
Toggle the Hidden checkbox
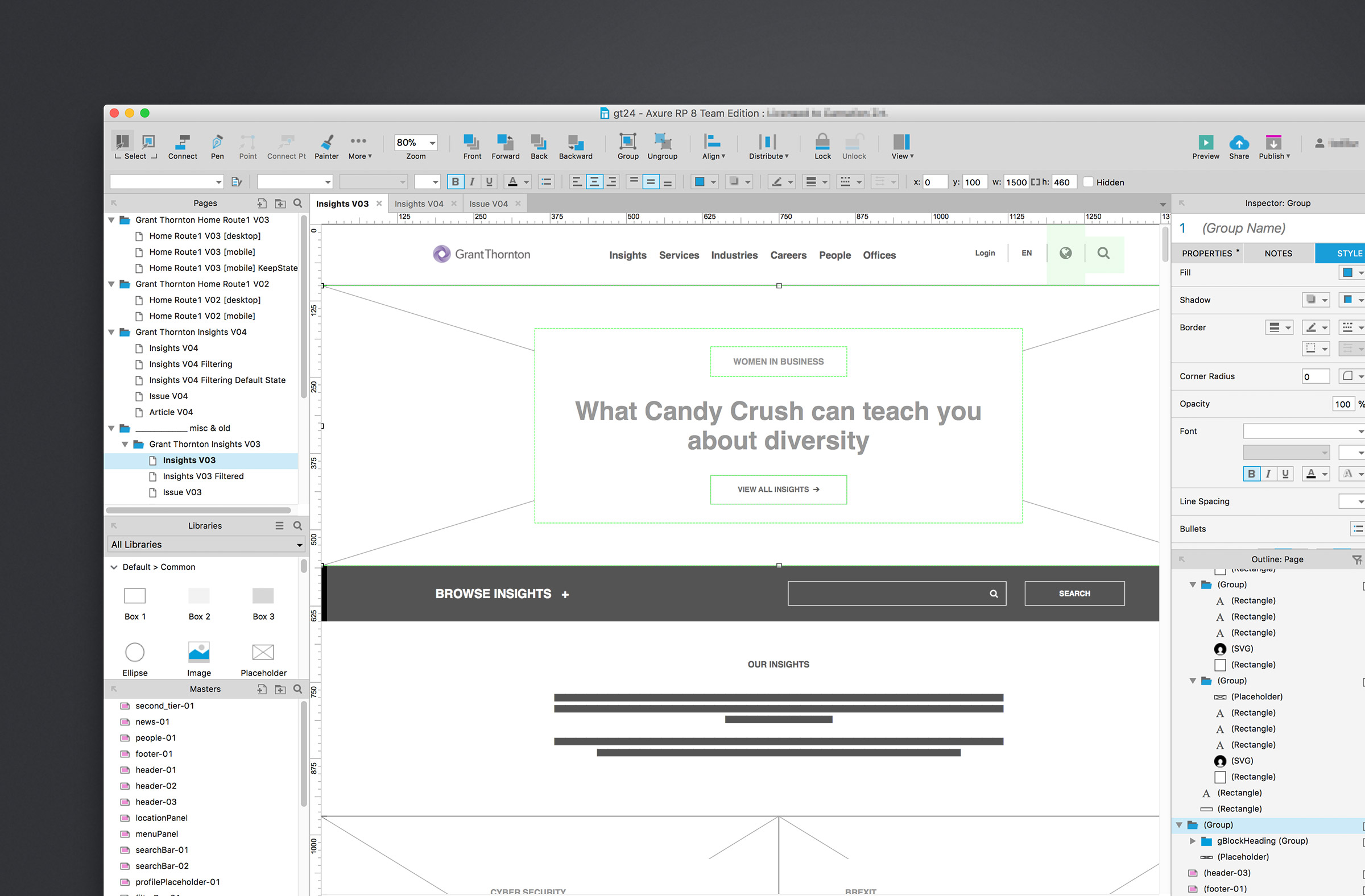(1087, 182)
